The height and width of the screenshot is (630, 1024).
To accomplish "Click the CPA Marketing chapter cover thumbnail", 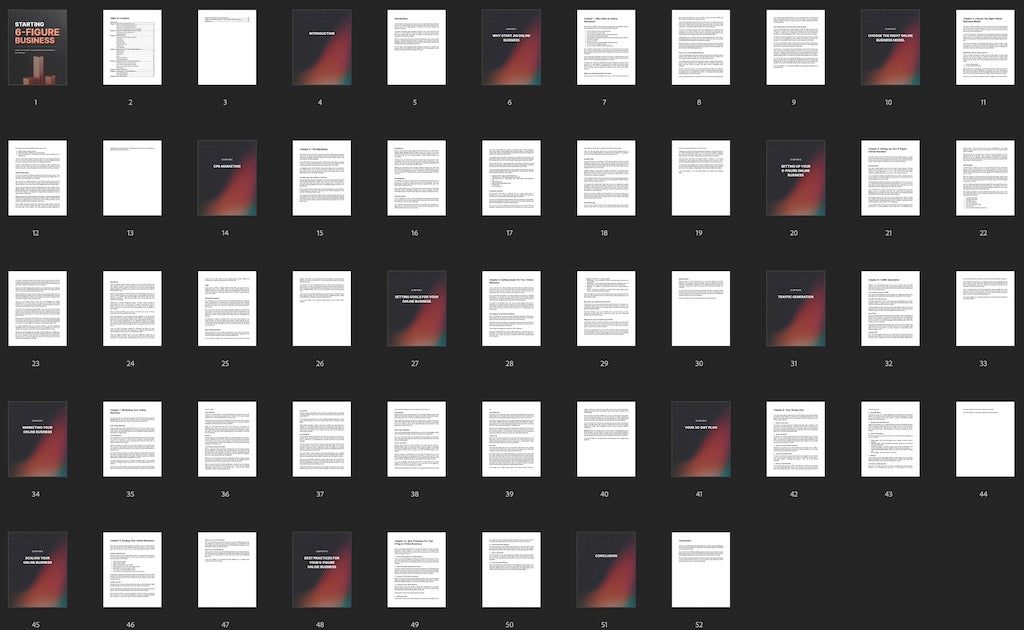I will tap(227, 178).
